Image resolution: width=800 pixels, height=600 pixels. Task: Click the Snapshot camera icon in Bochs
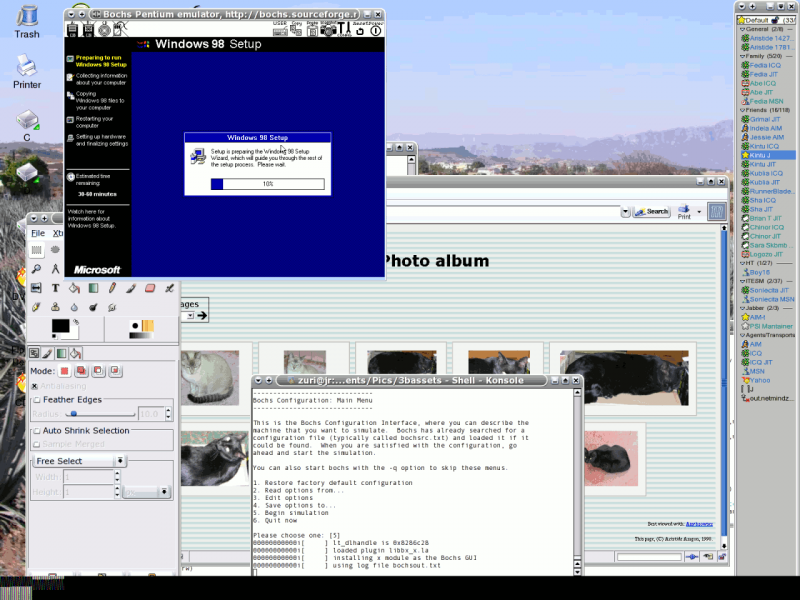[328, 31]
